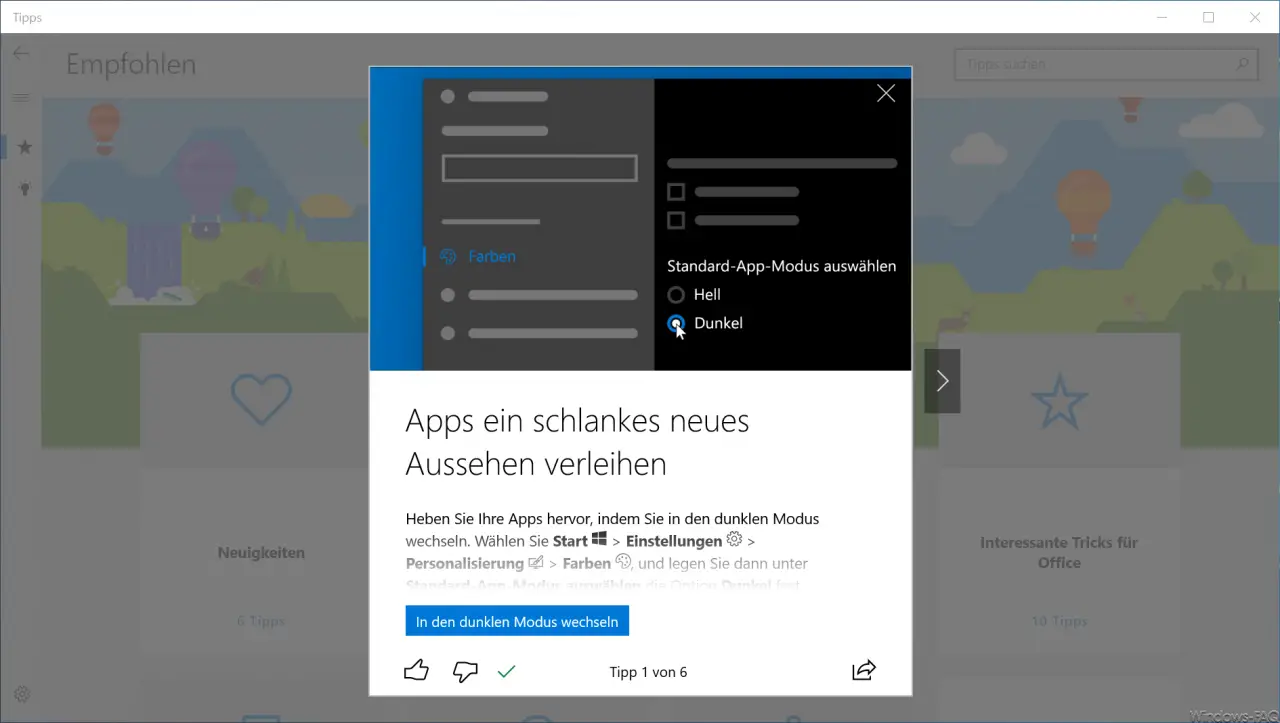
Task: Click the magnifier search icon
Action: pos(1242,64)
